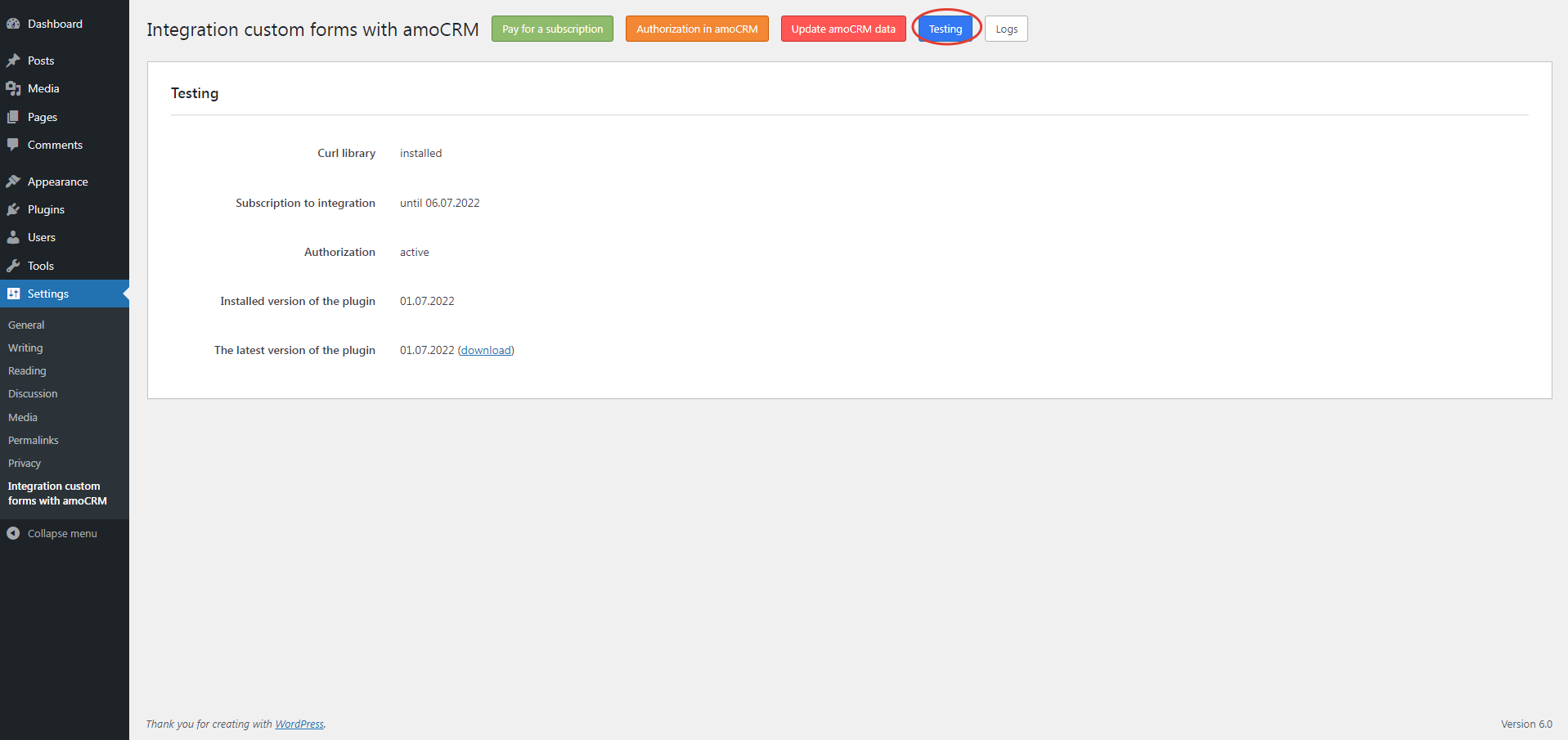This screenshot has width=1568, height=740.
Task: Open the Tools menu
Action: [x=65, y=266]
